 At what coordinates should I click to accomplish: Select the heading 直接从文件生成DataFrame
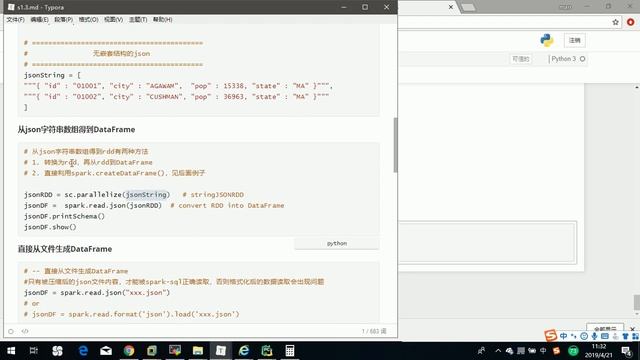64,249
